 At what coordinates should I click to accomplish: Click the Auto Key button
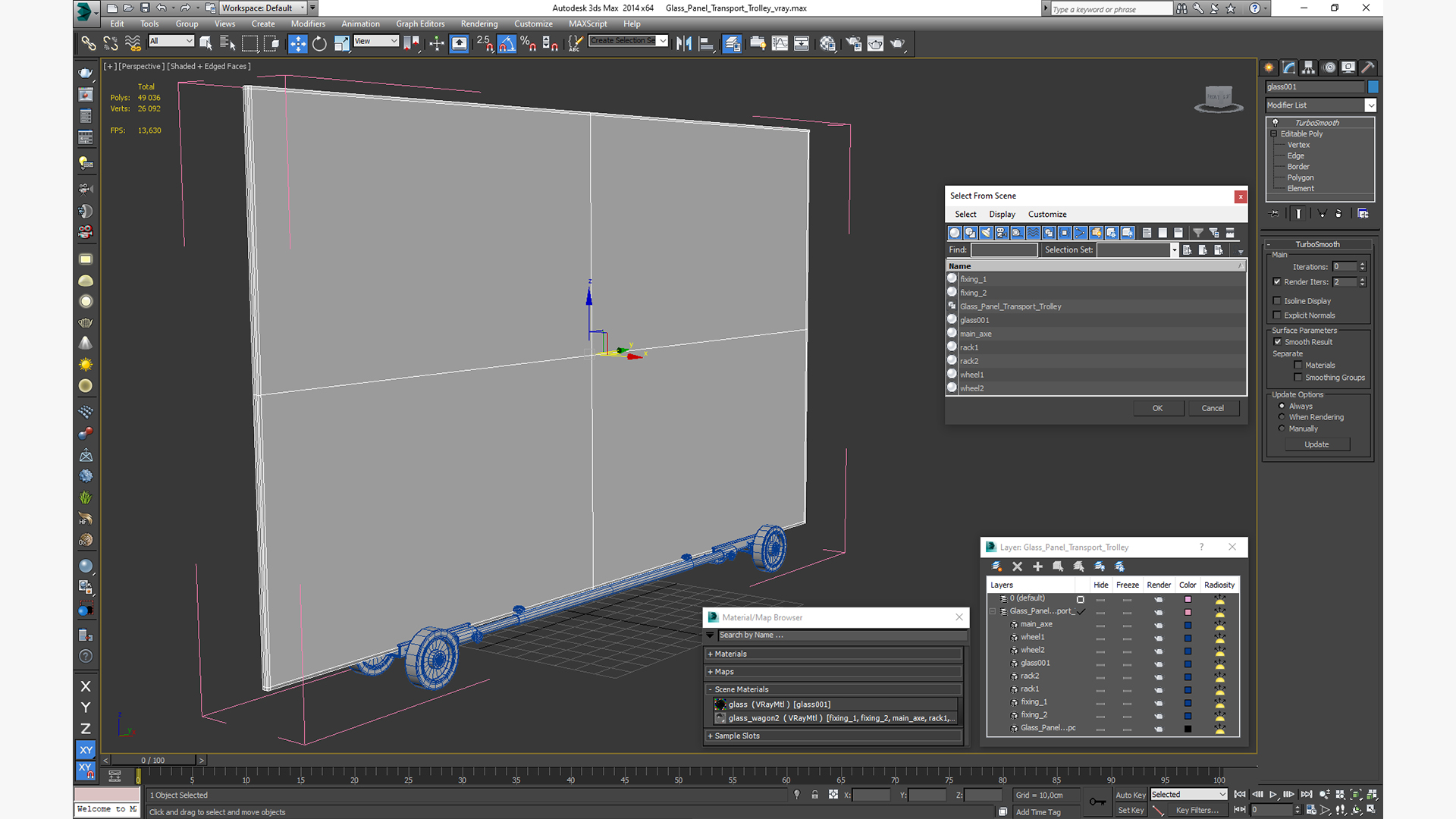click(1130, 795)
